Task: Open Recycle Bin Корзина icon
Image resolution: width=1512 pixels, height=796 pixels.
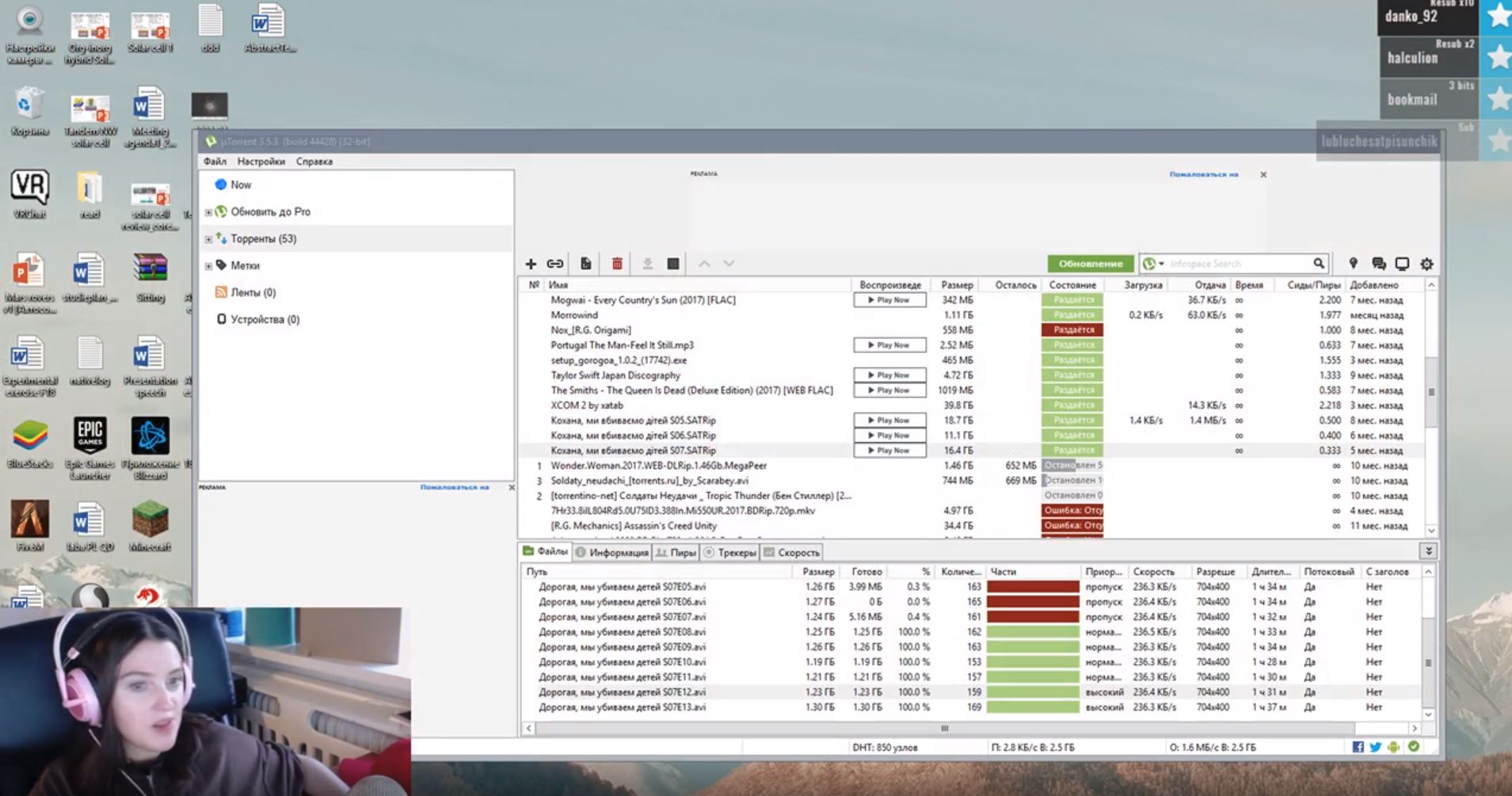Action: [29, 111]
